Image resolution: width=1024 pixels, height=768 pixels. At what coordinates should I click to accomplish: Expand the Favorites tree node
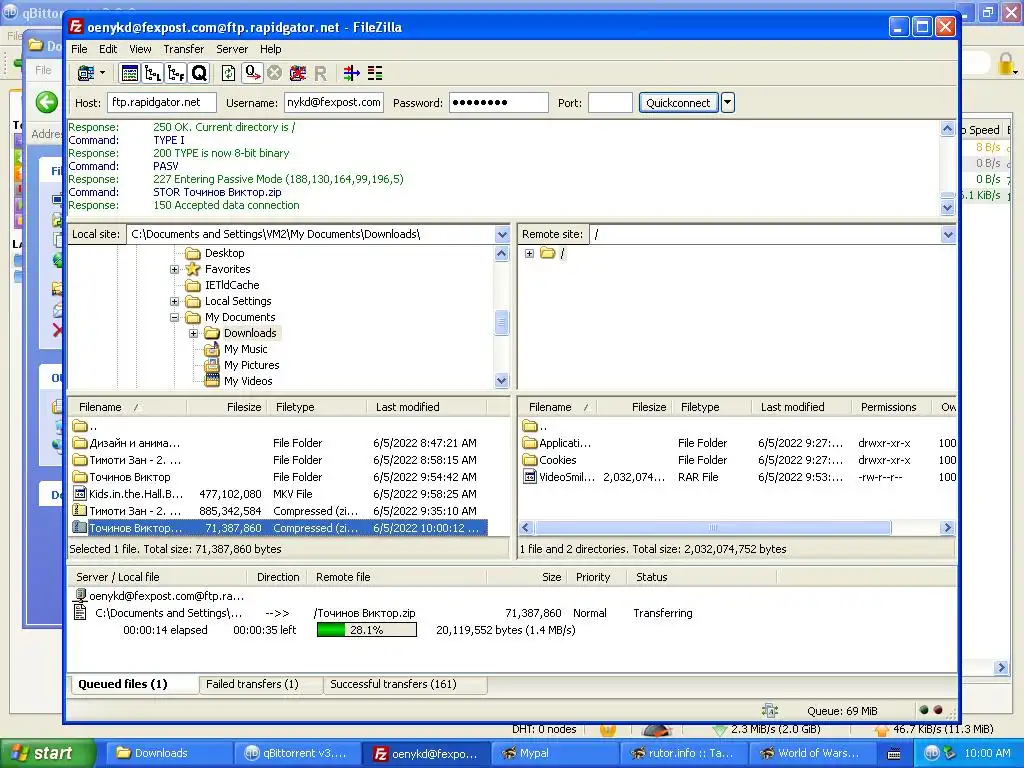click(x=174, y=269)
